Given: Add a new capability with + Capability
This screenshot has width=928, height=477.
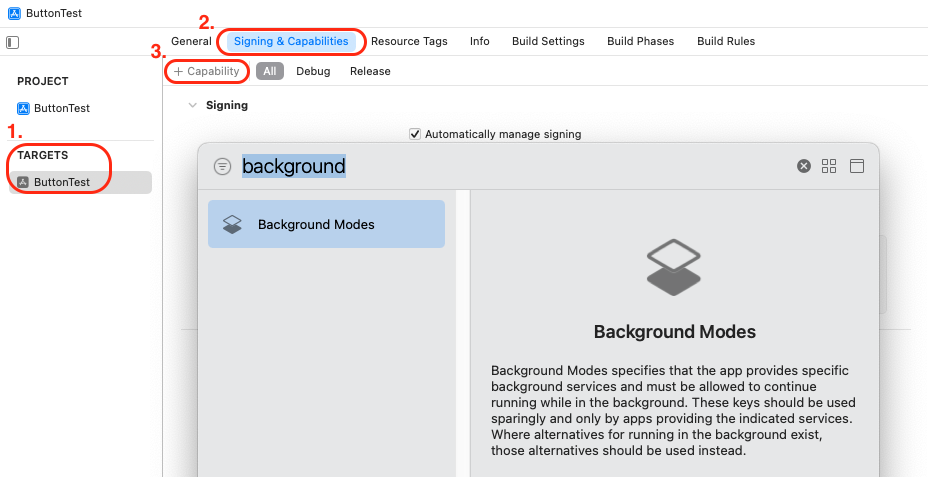Looking at the screenshot, I should pyautogui.click(x=207, y=71).
